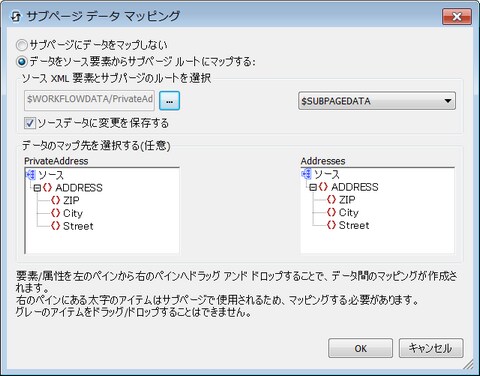The image size is (480, 376).
Task: Click the $WORKFLOWDATA/PrivateAd source field
Action: click(89, 100)
